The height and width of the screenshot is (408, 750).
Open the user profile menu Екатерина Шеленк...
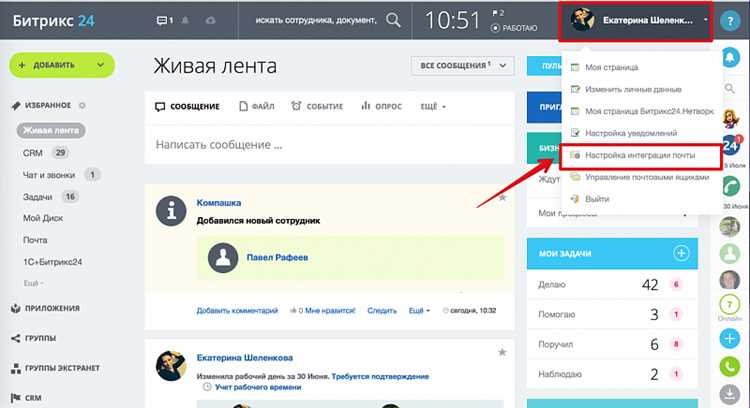(636, 21)
